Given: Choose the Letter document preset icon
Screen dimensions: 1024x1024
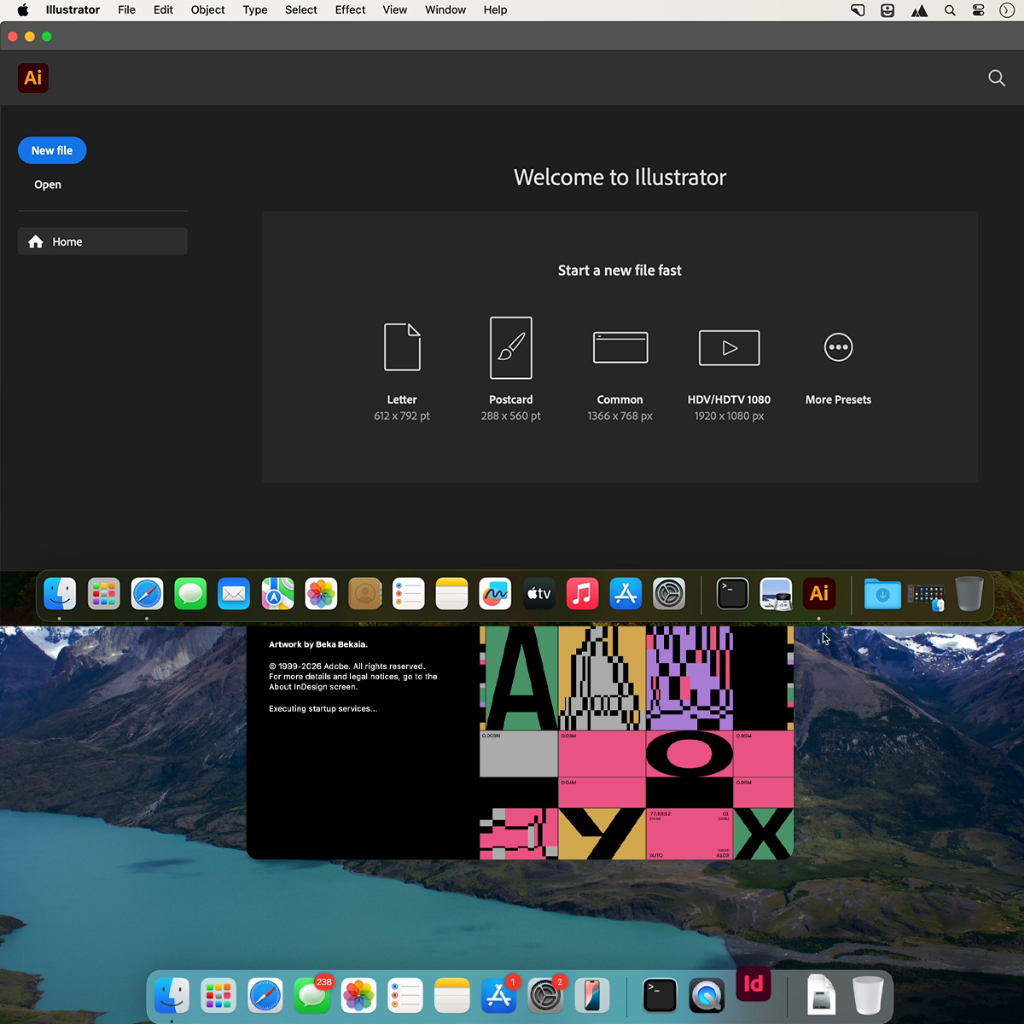Looking at the screenshot, I should click(402, 347).
